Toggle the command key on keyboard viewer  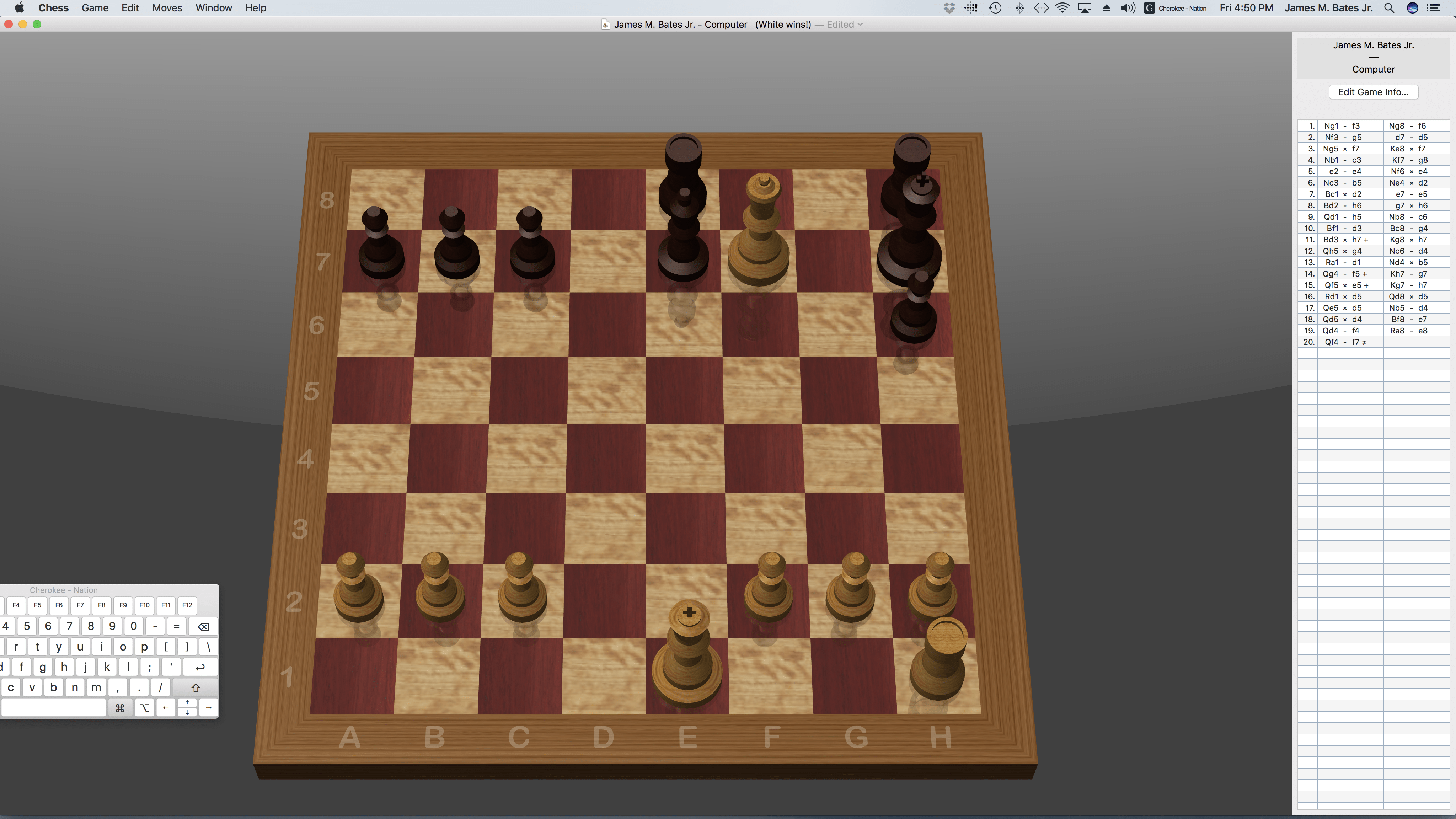pos(120,708)
